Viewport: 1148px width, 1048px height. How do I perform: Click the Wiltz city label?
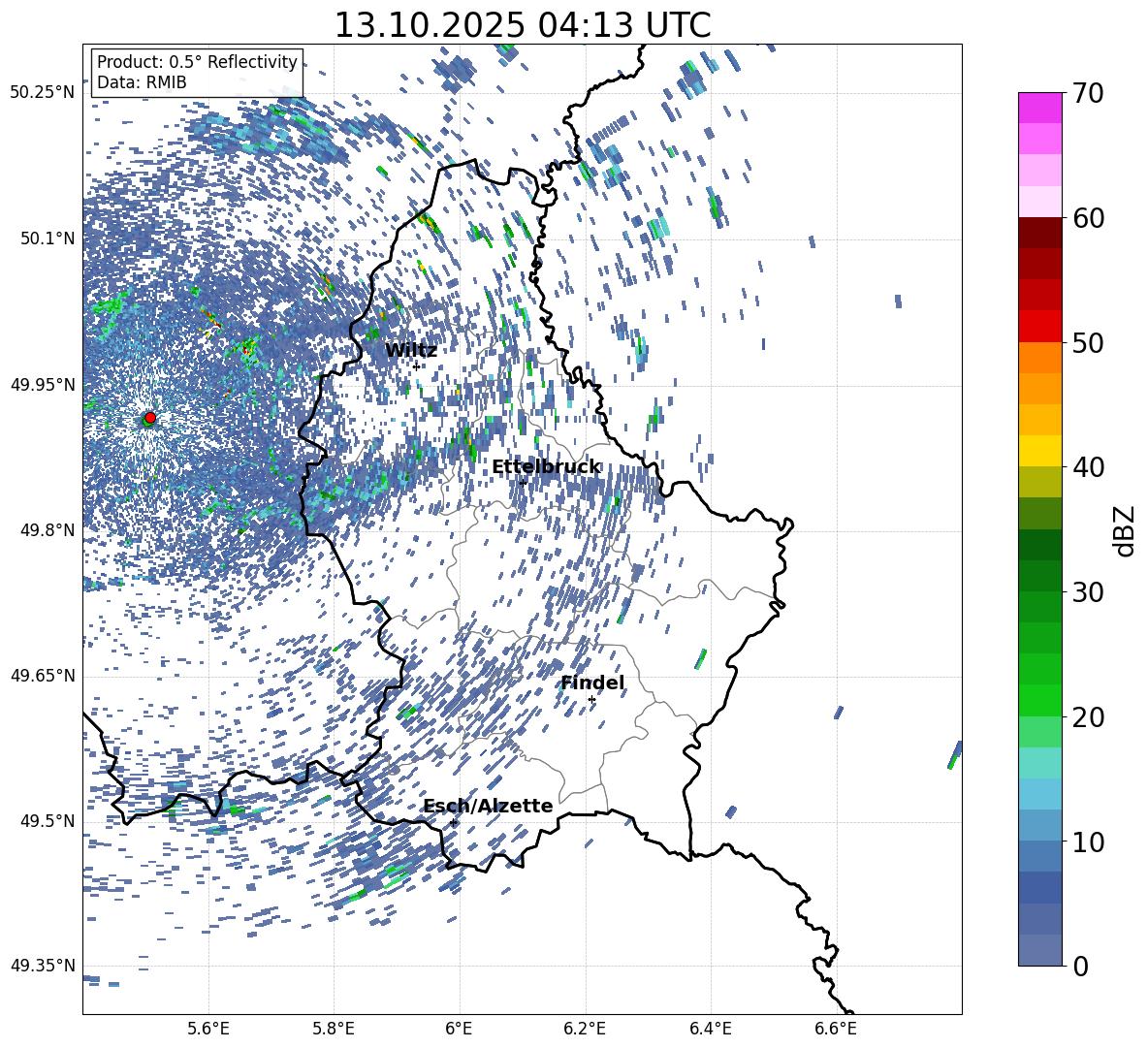(411, 350)
